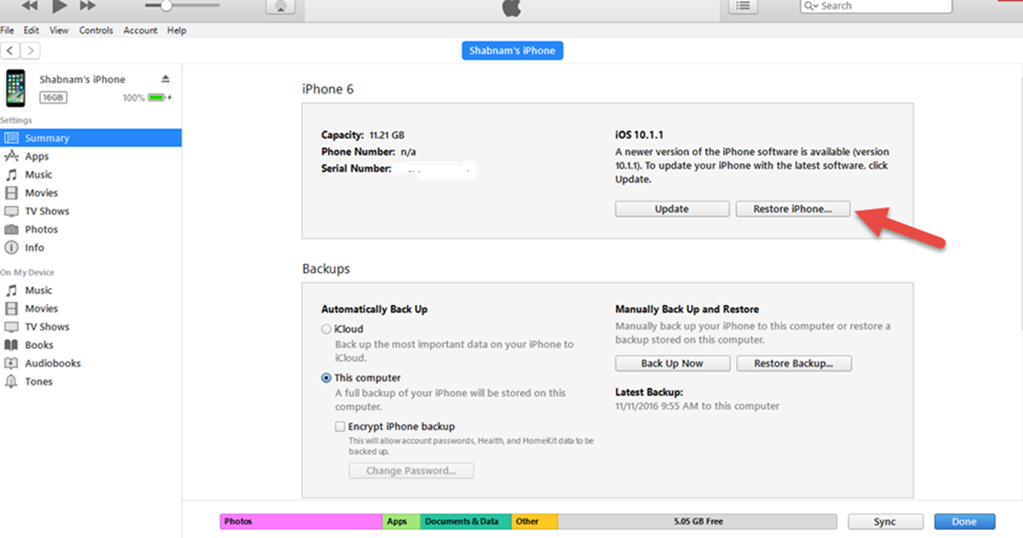This screenshot has height=538, width=1023.
Task: Open Audiobooks under On My Device
Action: point(91,363)
